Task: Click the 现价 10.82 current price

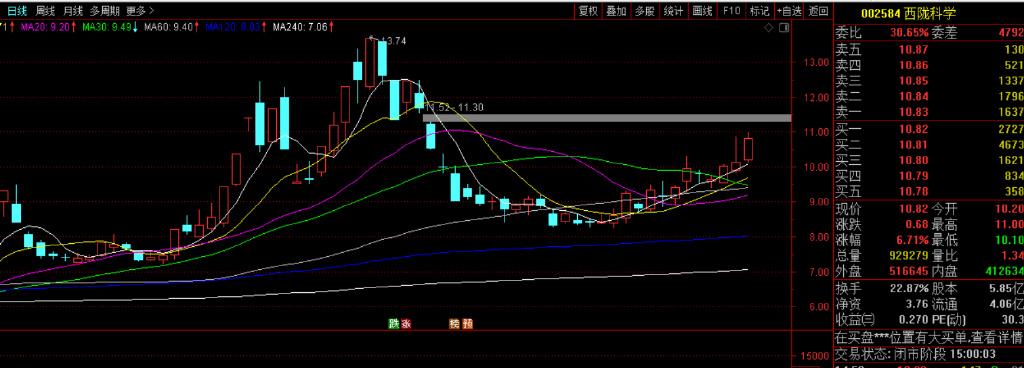Action: pos(913,209)
